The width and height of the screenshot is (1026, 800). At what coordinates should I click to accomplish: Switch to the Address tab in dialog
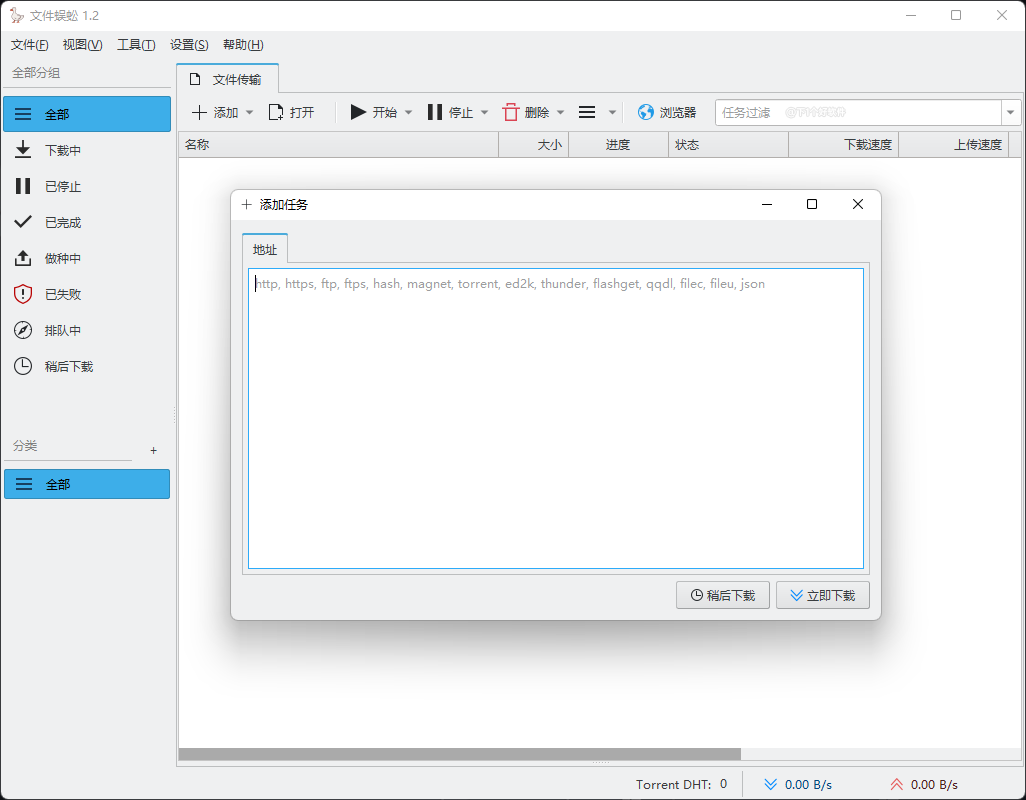click(x=265, y=249)
